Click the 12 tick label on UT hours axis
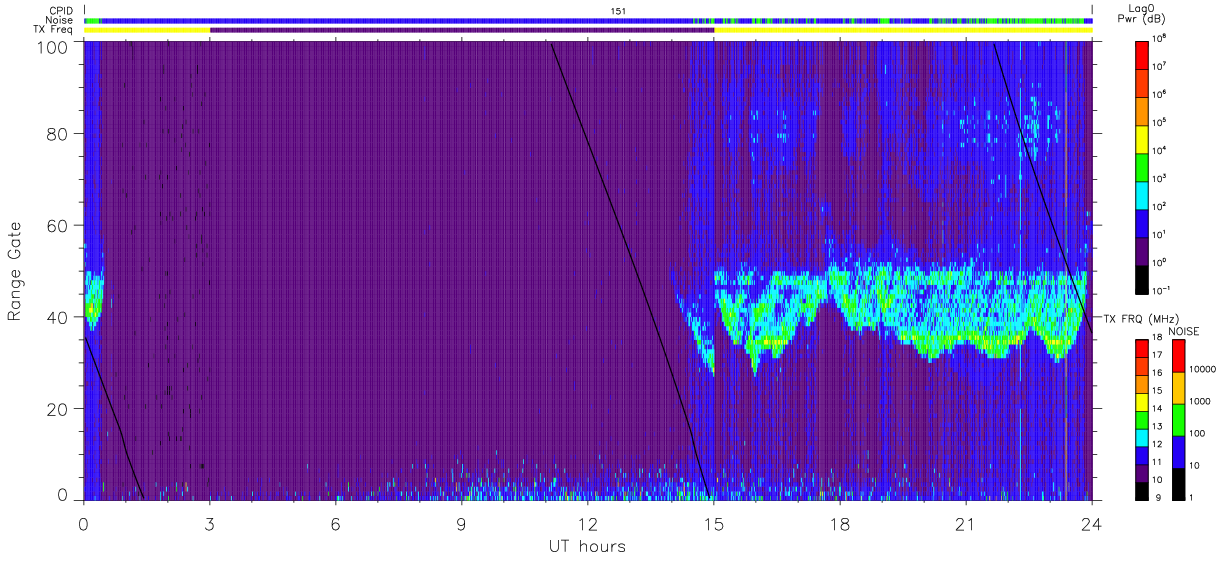 pyautogui.click(x=588, y=525)
